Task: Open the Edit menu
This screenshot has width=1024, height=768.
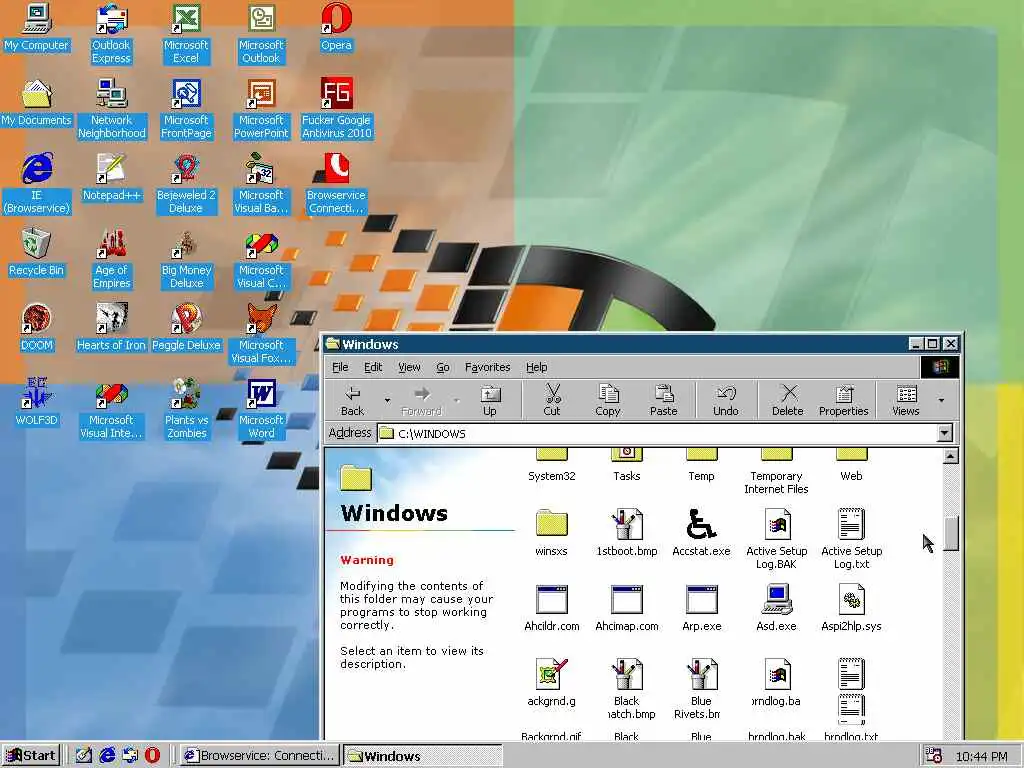Action: point(373,367)
